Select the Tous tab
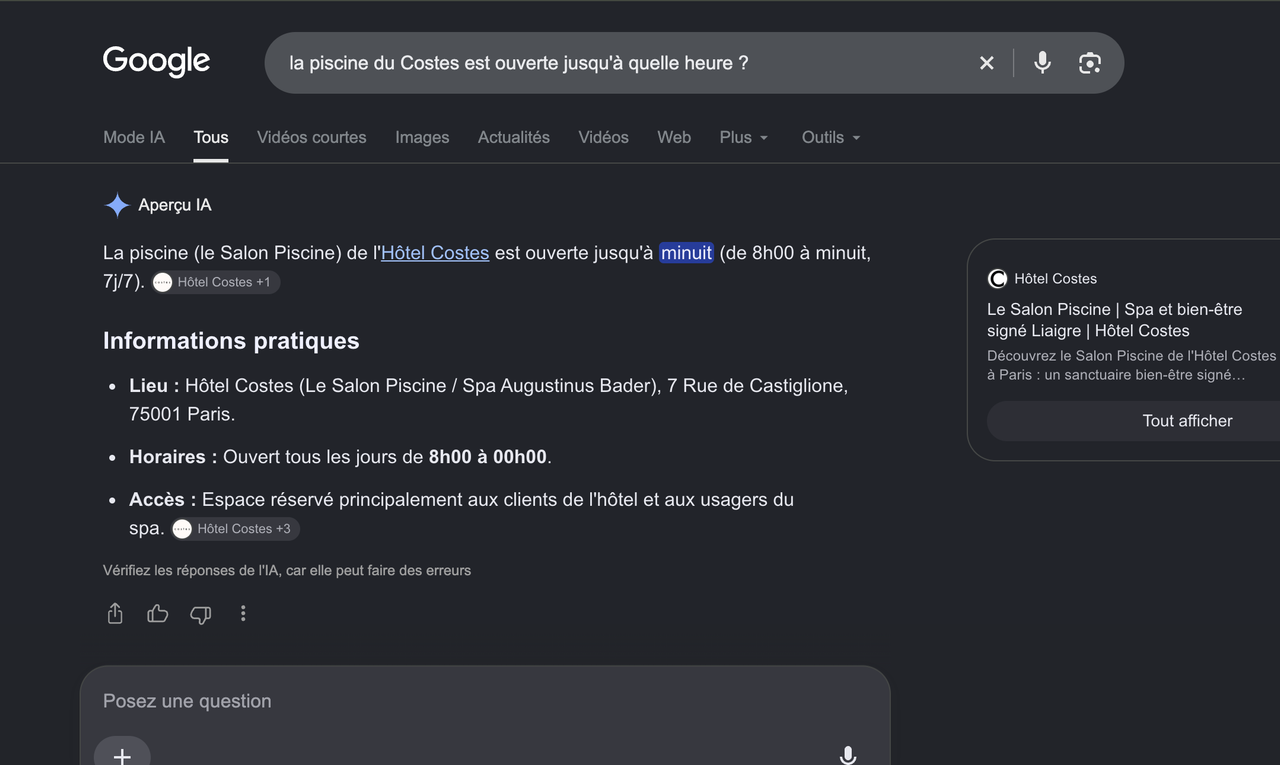The height and width of the screenshot is (765, 1280). [211, 137]
